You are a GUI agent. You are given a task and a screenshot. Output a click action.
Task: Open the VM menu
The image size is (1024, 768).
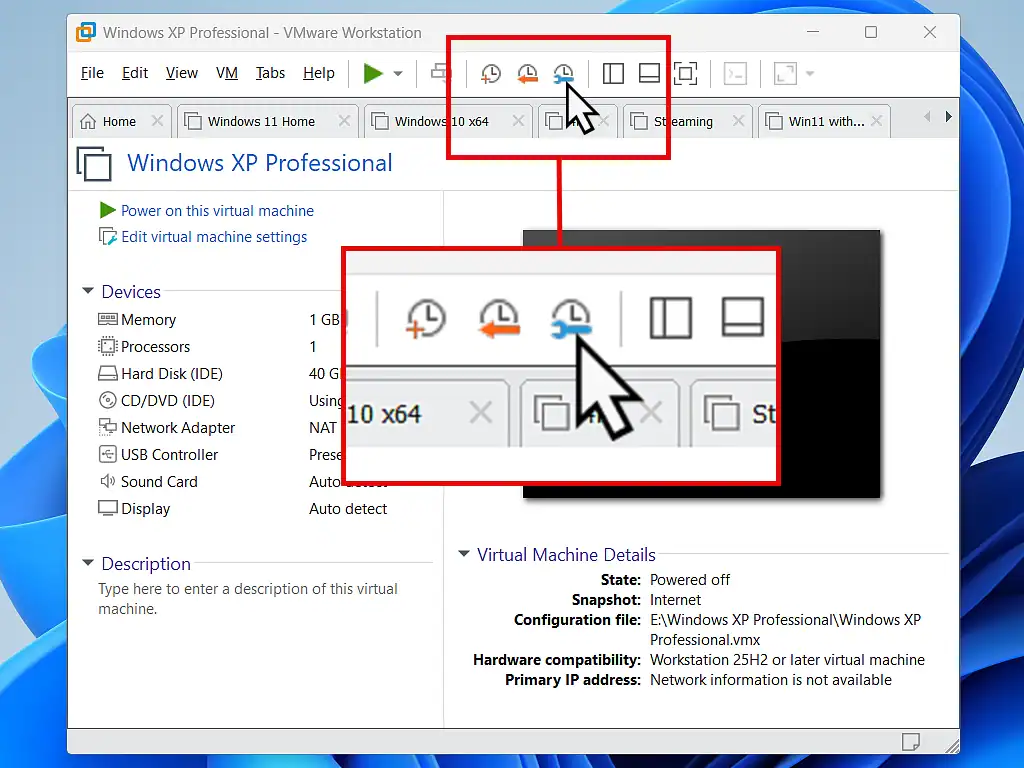click(x=227, y=73)
